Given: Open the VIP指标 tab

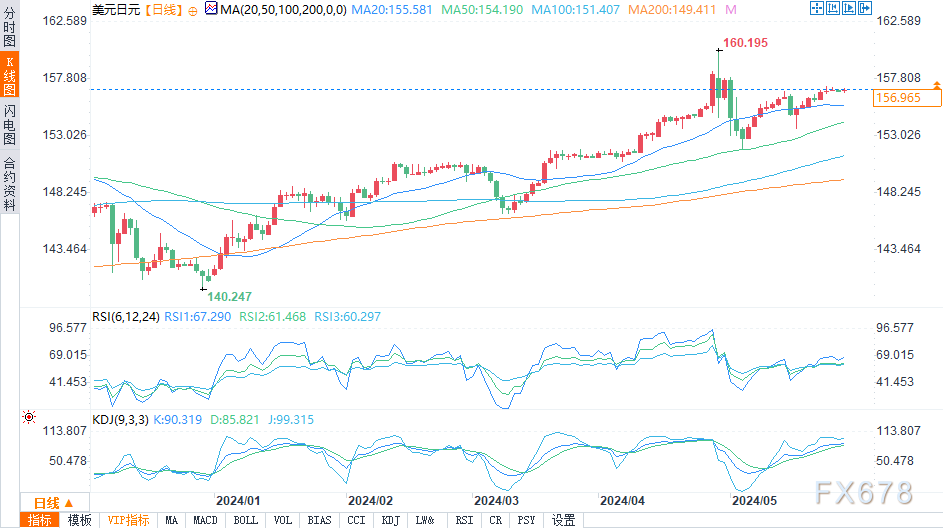Looking at the screenshot, I should (128, 520).
